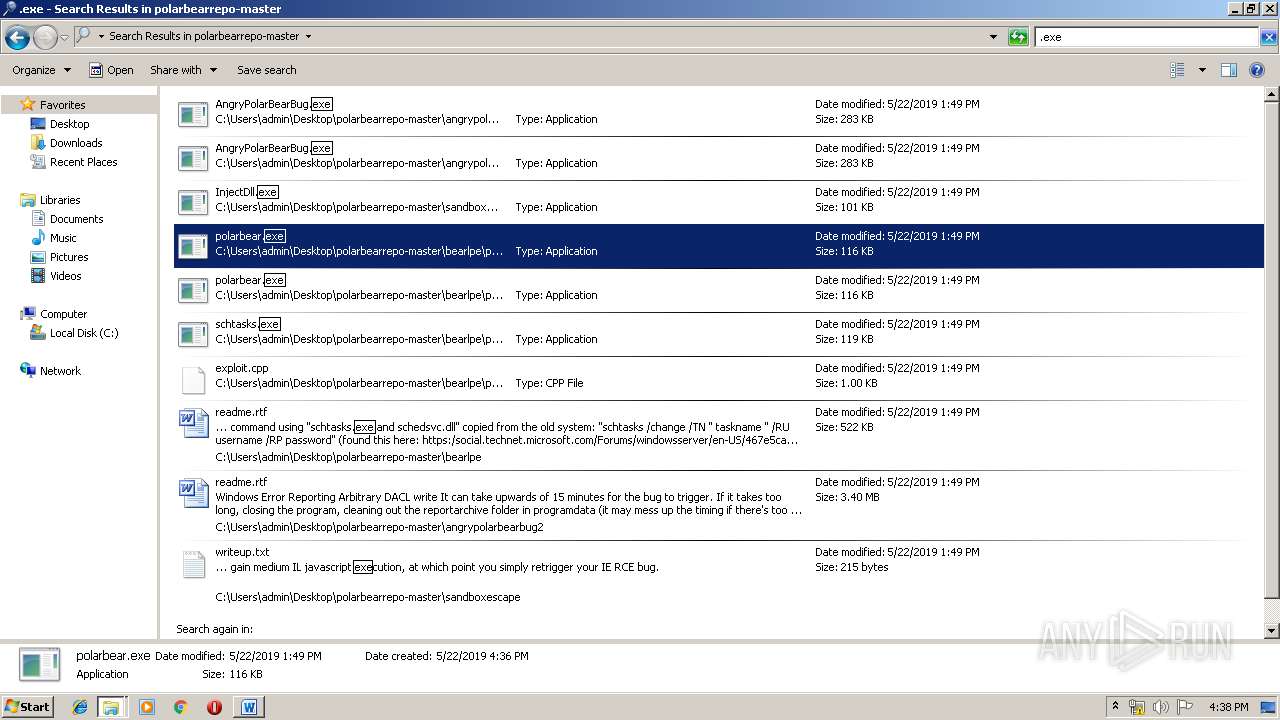Open the recent pages dropdown beside Forward
This screenshot has width=1280, height=720.
[64, 37]
